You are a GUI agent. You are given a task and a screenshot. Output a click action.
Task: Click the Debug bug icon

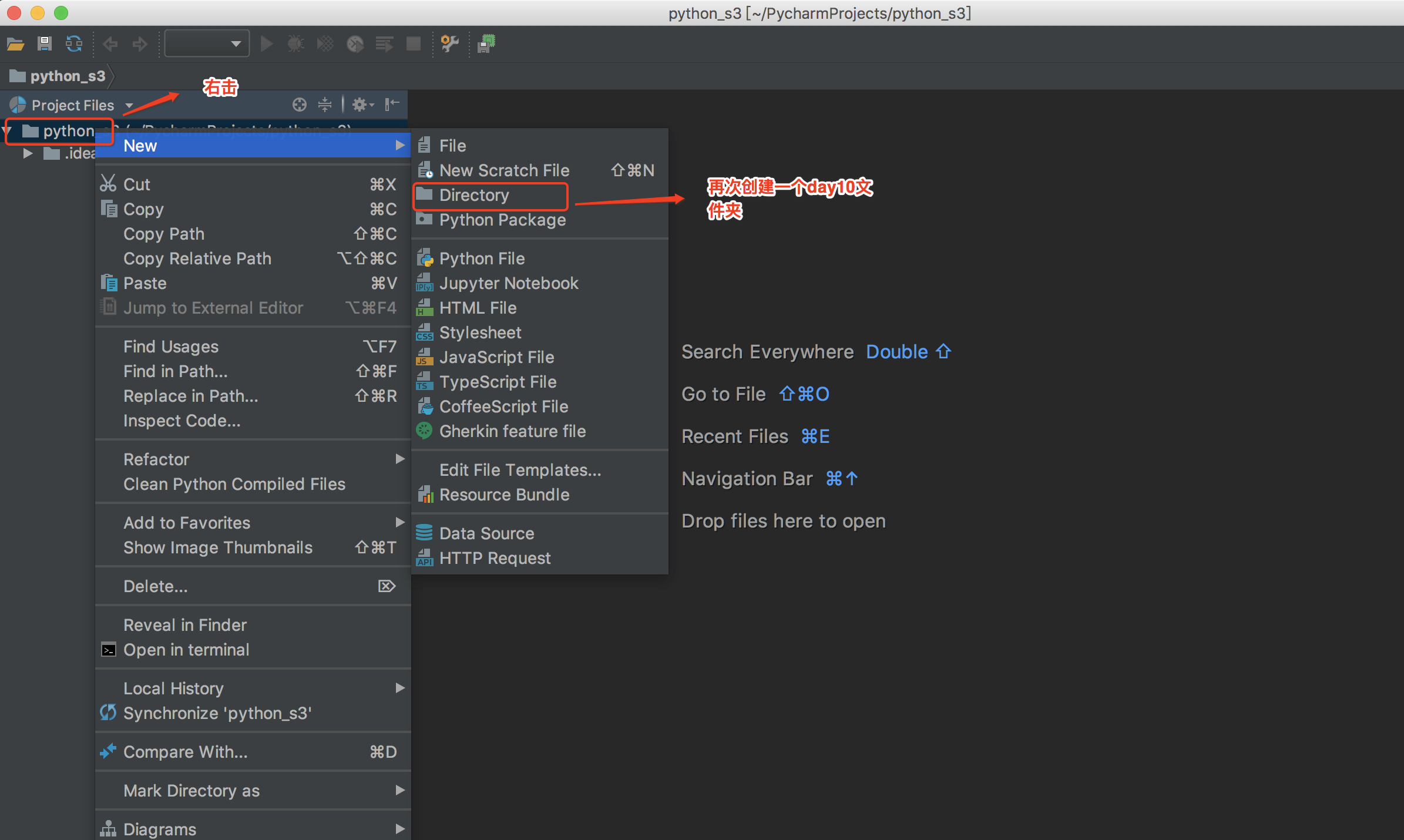click(295, 44)
